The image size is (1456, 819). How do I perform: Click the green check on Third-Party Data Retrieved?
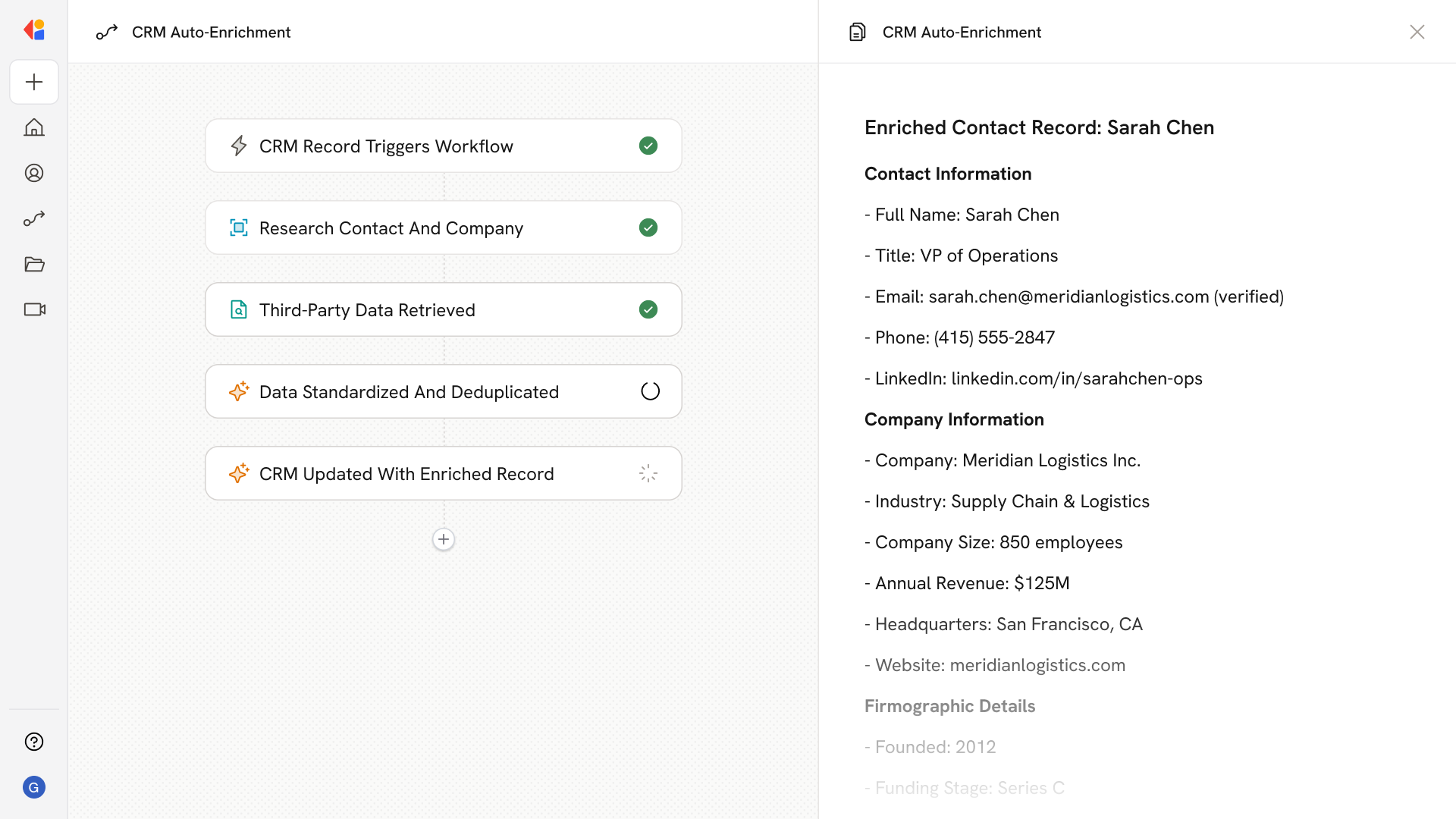click(648, 309)
